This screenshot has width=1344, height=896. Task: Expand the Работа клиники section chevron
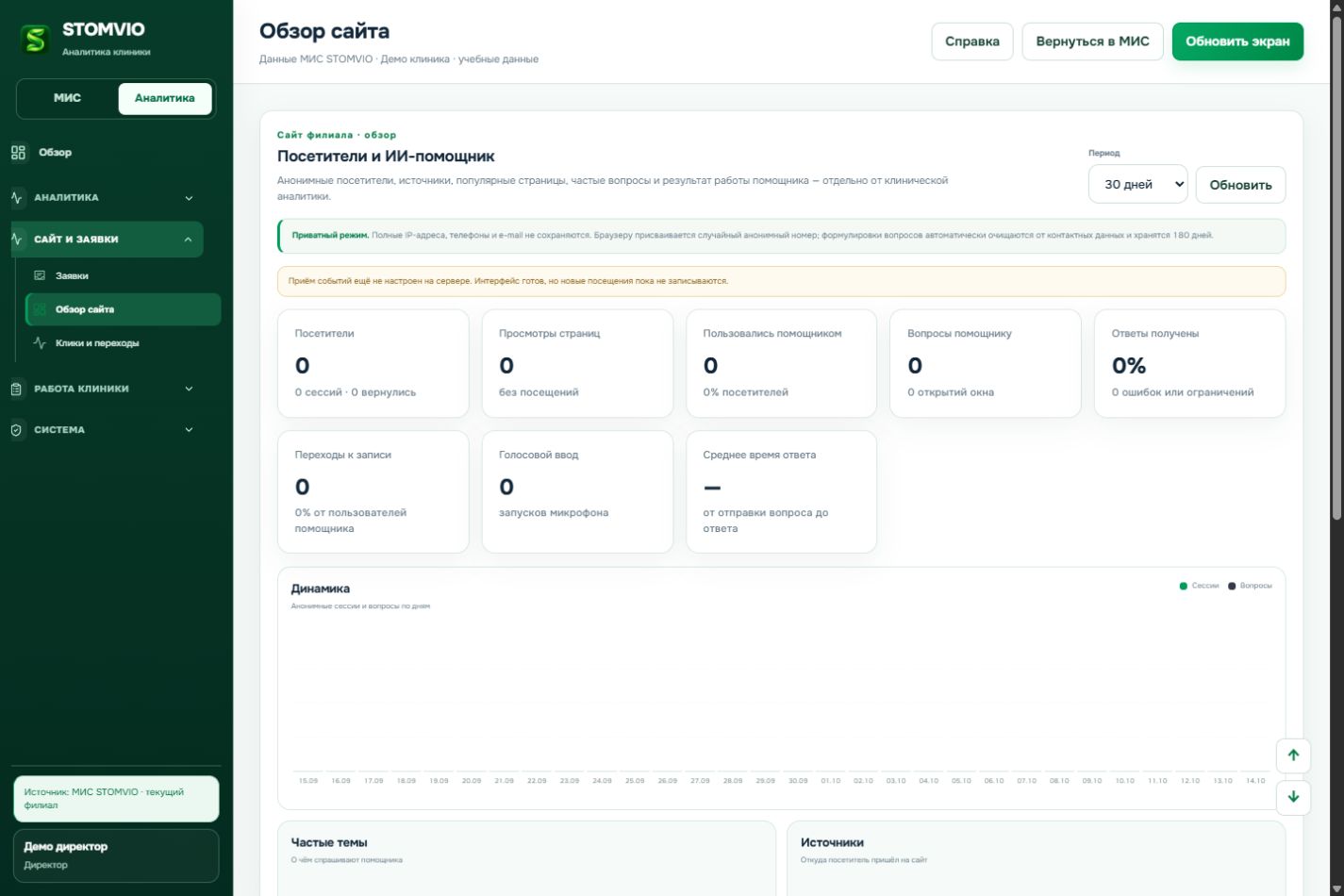tap(189, 389)
